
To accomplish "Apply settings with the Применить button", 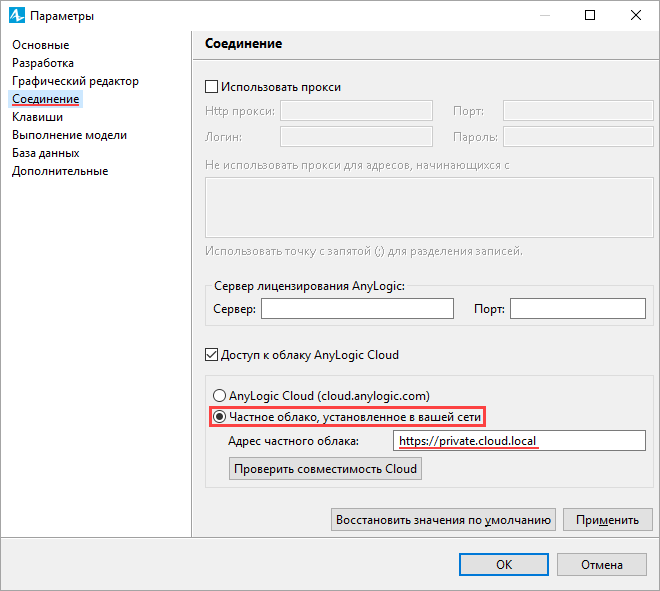I will [x=607, y=520].
